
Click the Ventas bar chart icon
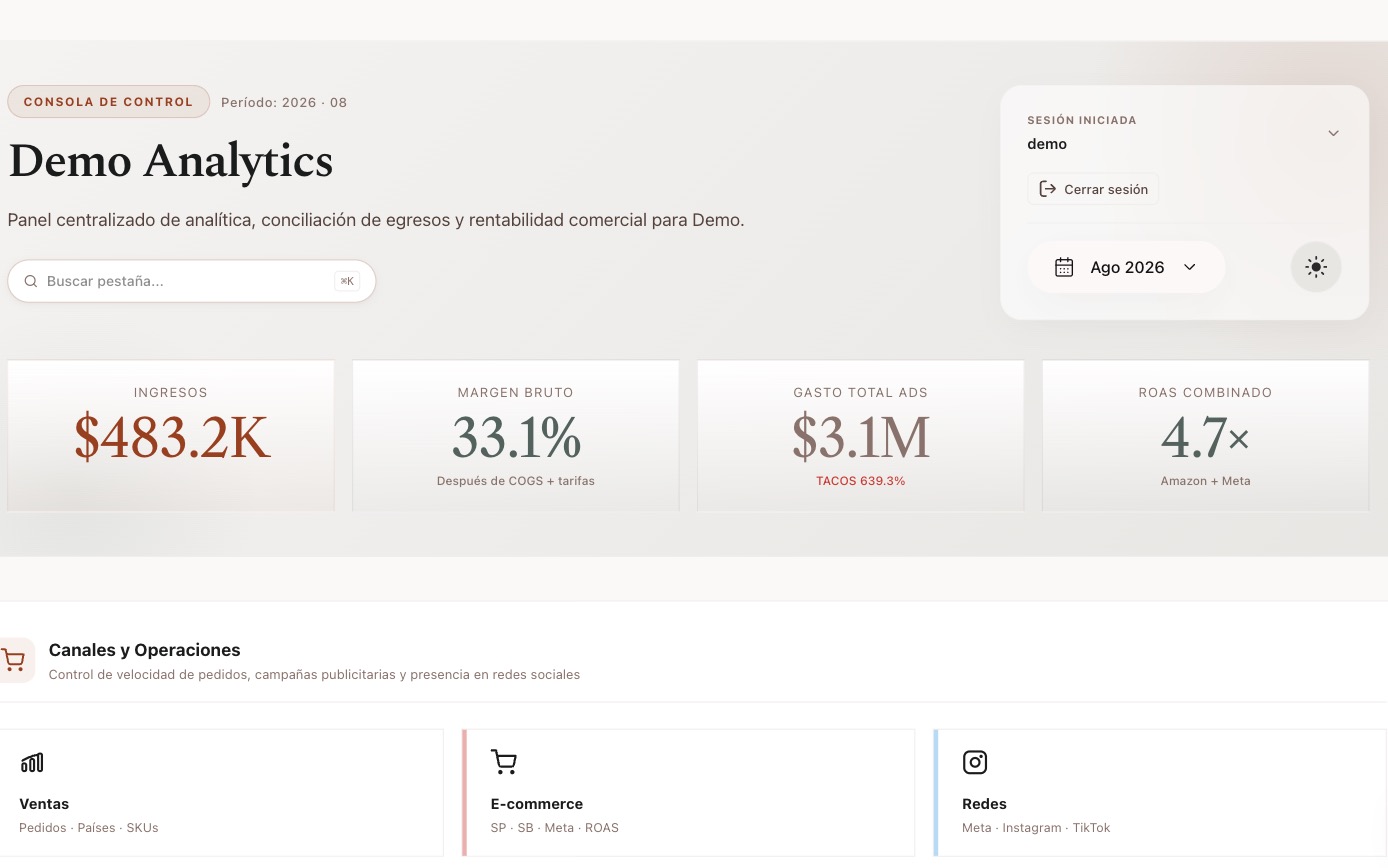pos(32,763)
